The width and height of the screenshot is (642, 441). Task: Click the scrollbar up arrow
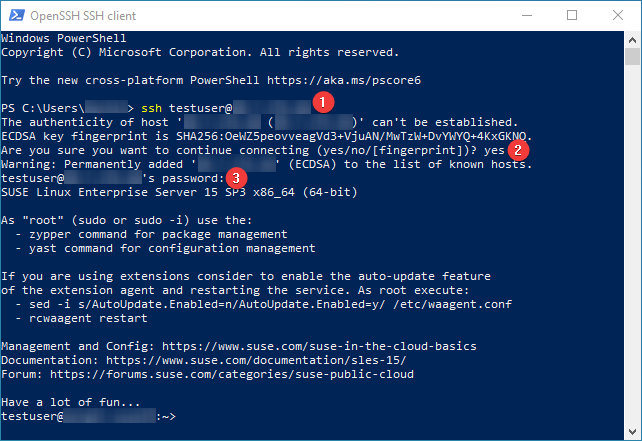point(632,39)
